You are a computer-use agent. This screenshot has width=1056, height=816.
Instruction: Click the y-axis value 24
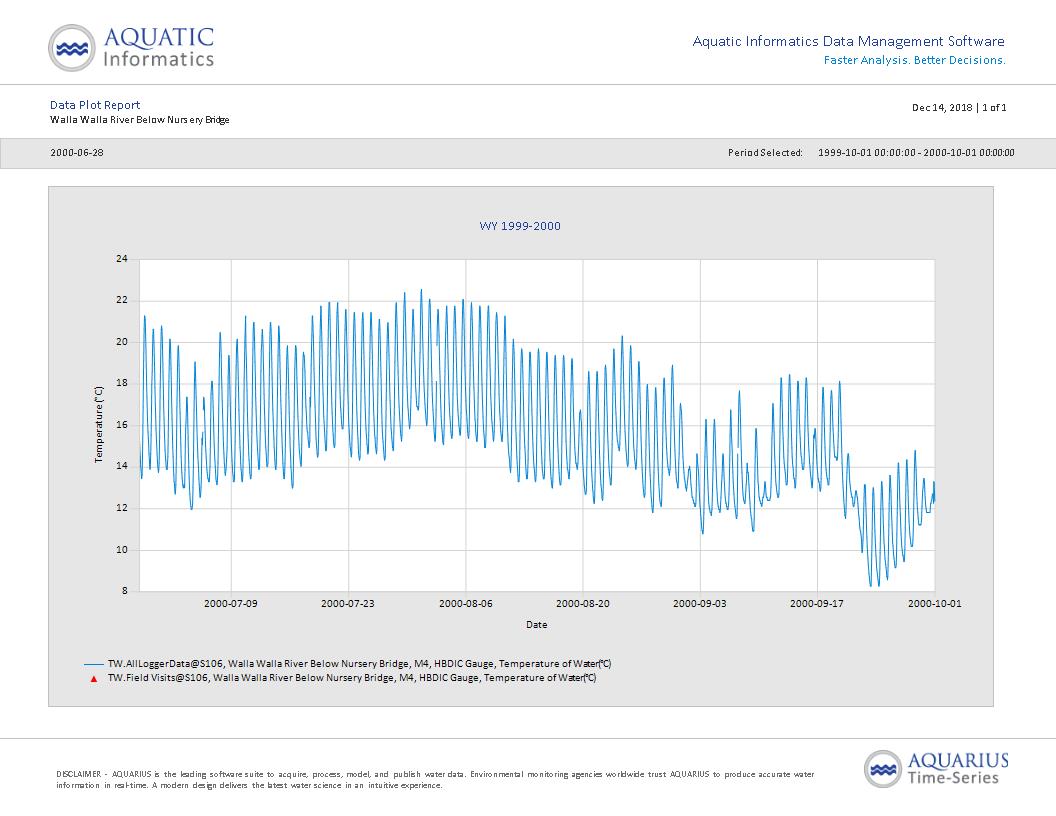pyautogui.click(x=122, y=259)
